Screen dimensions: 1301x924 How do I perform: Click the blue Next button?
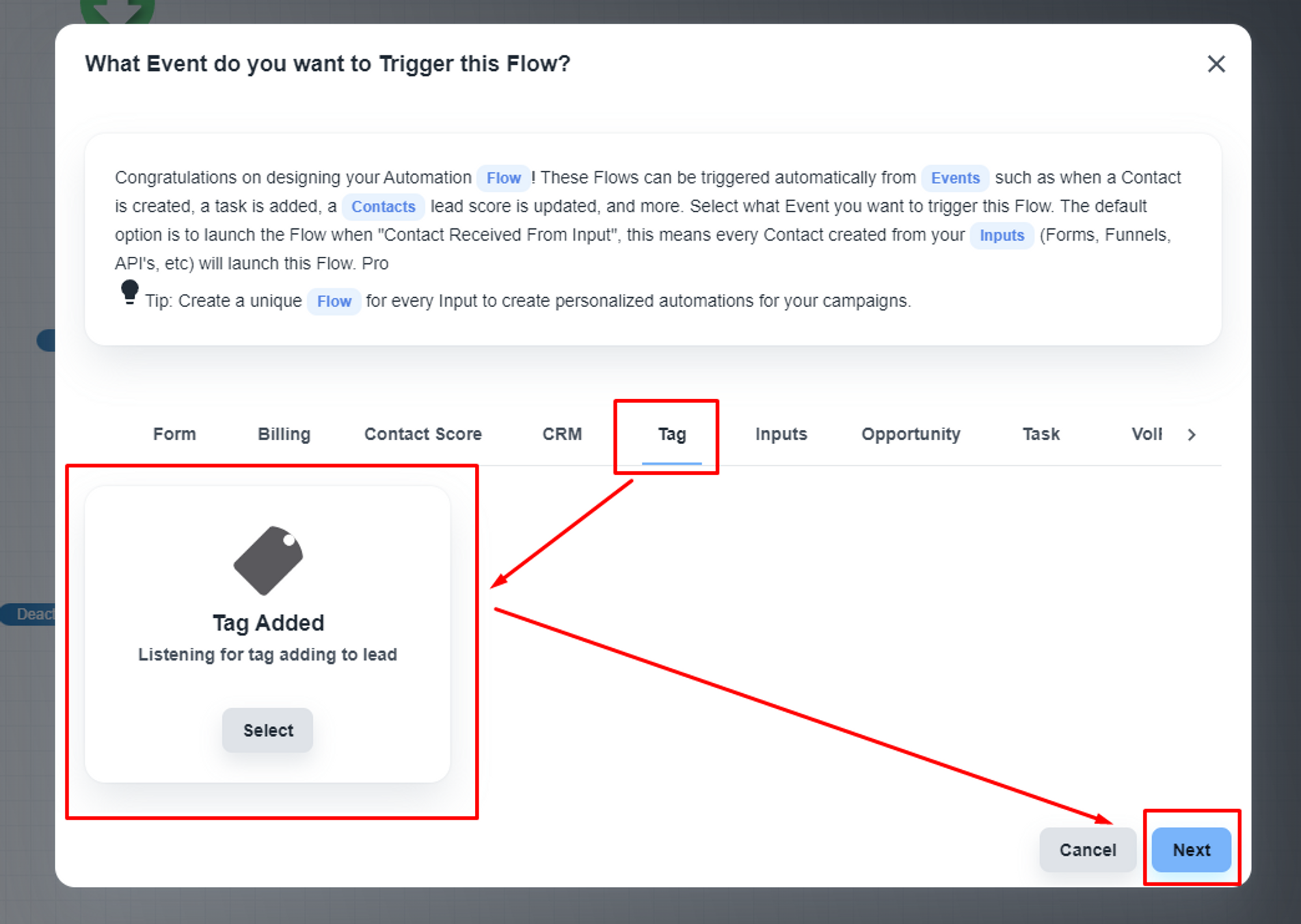point(1191,849)
